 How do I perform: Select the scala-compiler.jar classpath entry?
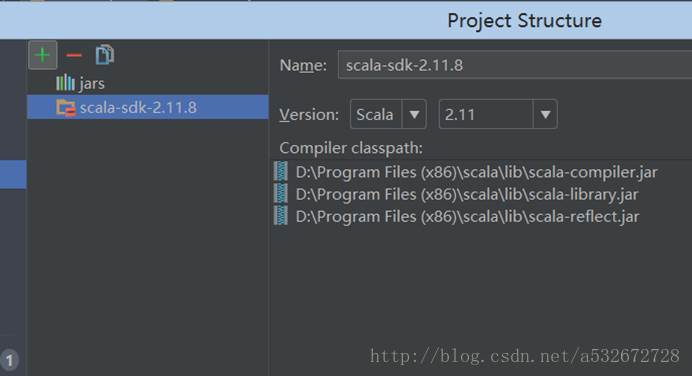[x=477, y=172]
